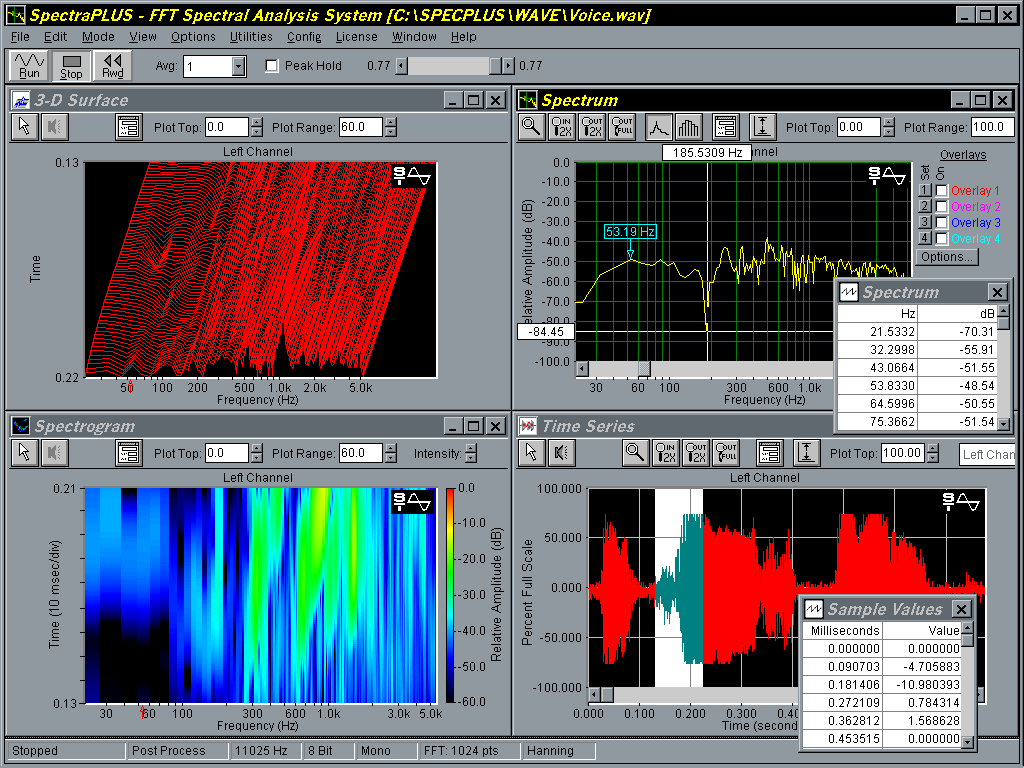Click the vertical autoscale icon in Time Series
Screen dimensions: 1024x768
tap(807, 453)
